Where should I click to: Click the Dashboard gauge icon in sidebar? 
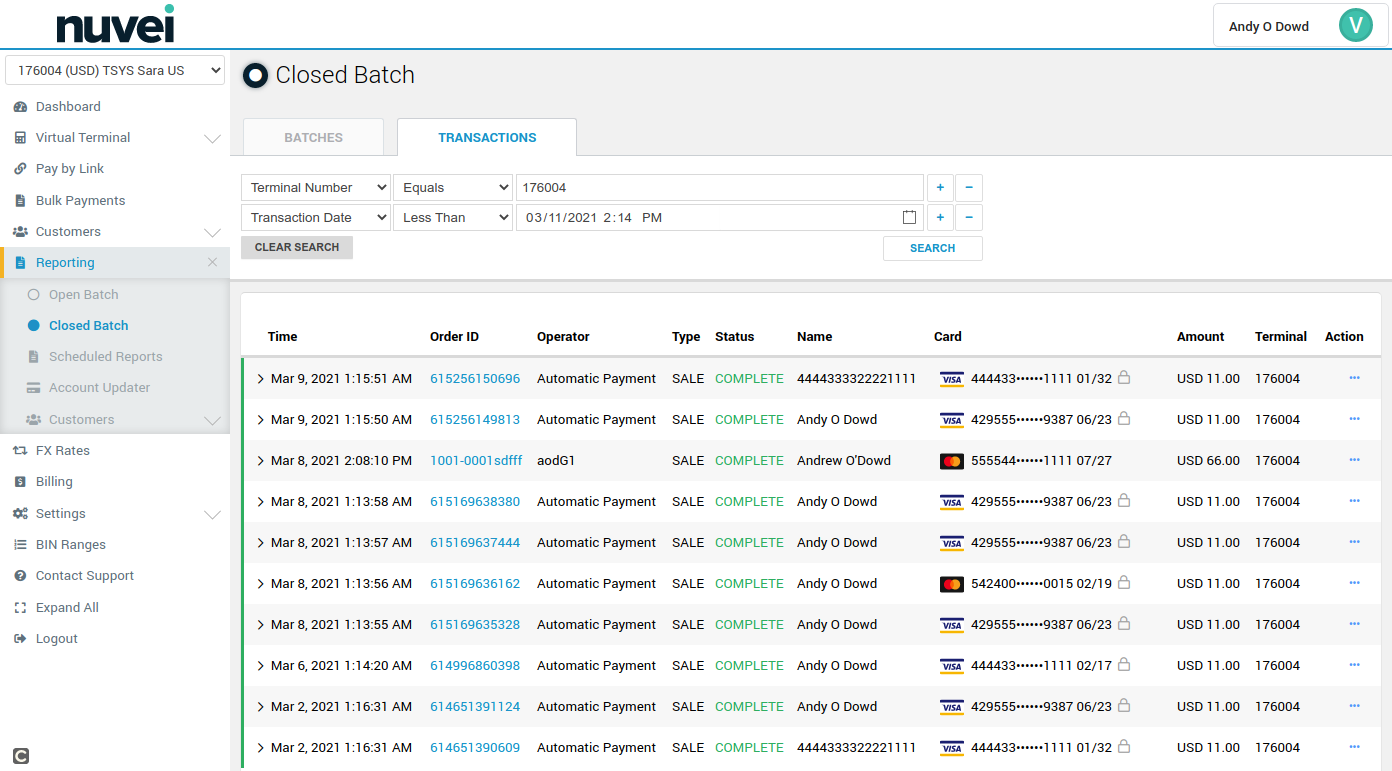(20, 107)
